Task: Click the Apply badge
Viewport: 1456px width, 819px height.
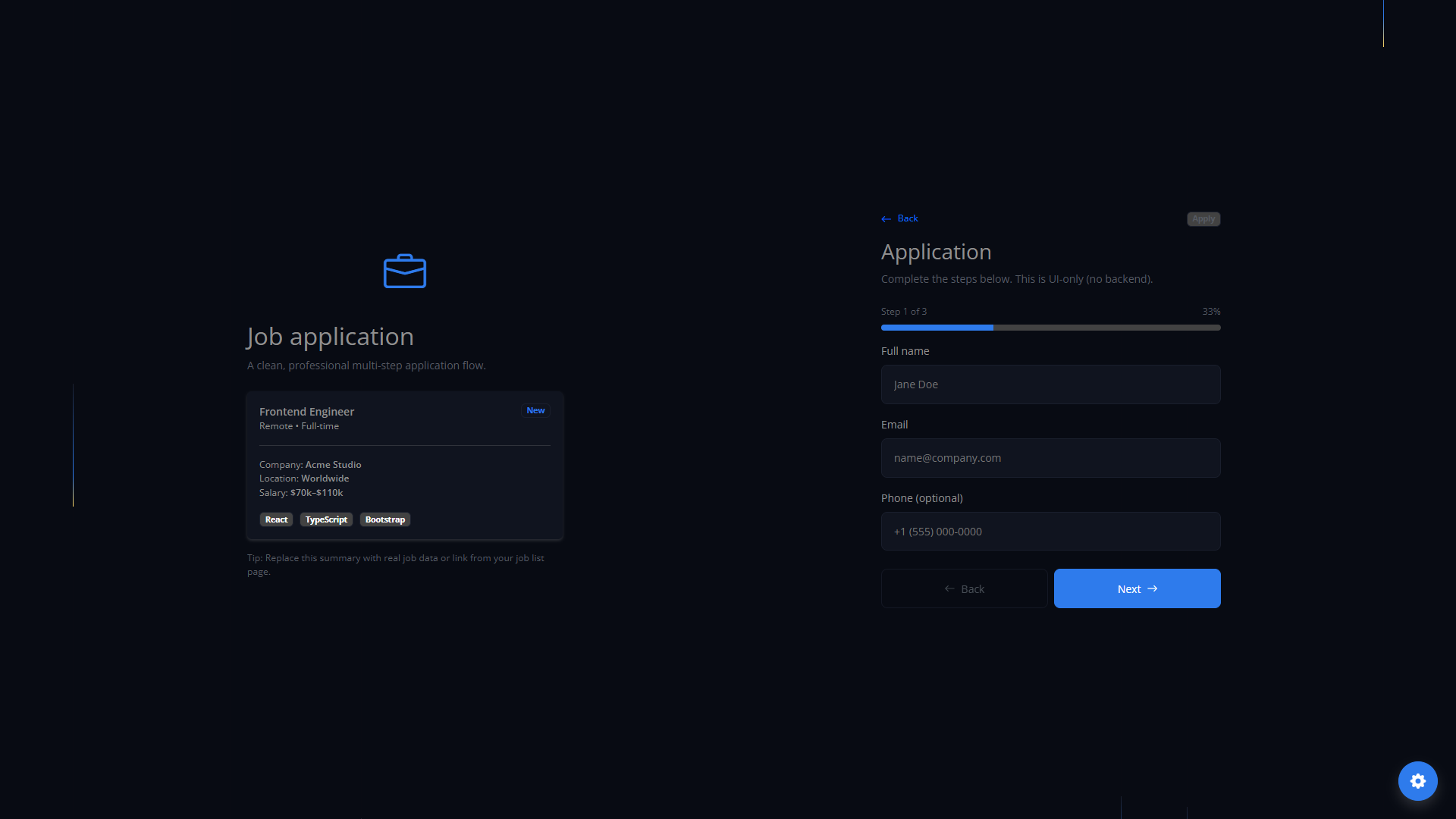Action: [x=1203, y=219]
